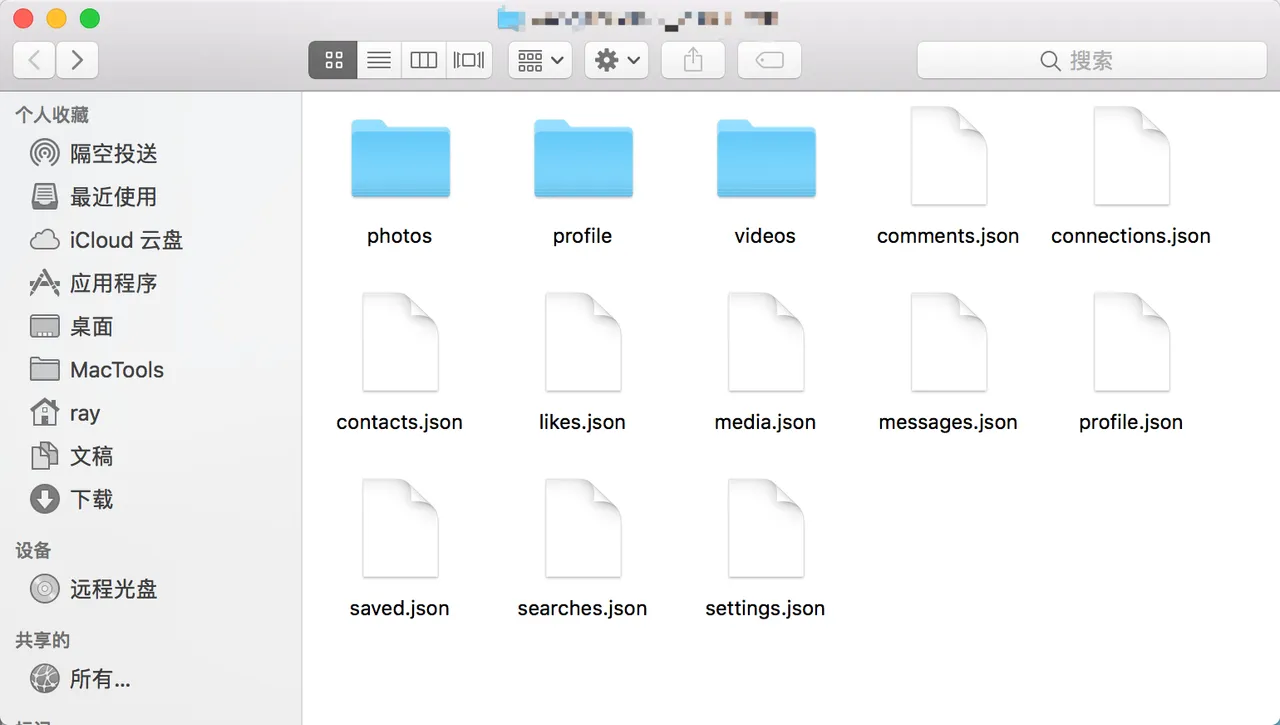
Task: Switch to list view
Action: coord(379,60)
